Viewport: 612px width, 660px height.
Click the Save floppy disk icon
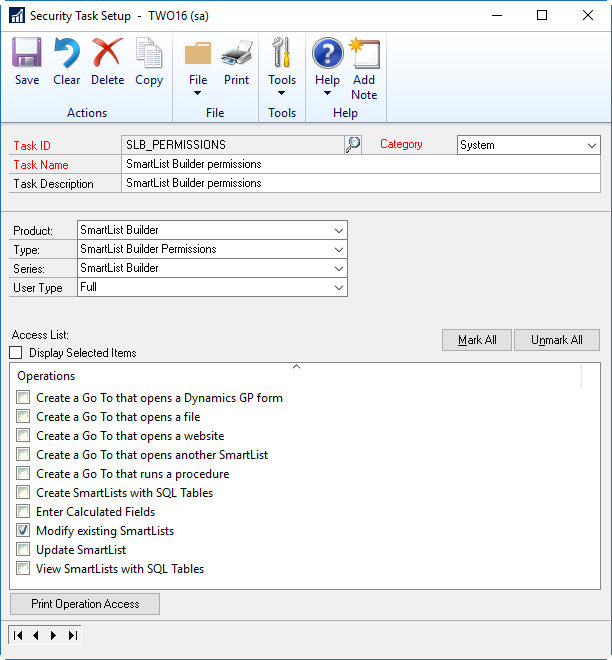27,53
